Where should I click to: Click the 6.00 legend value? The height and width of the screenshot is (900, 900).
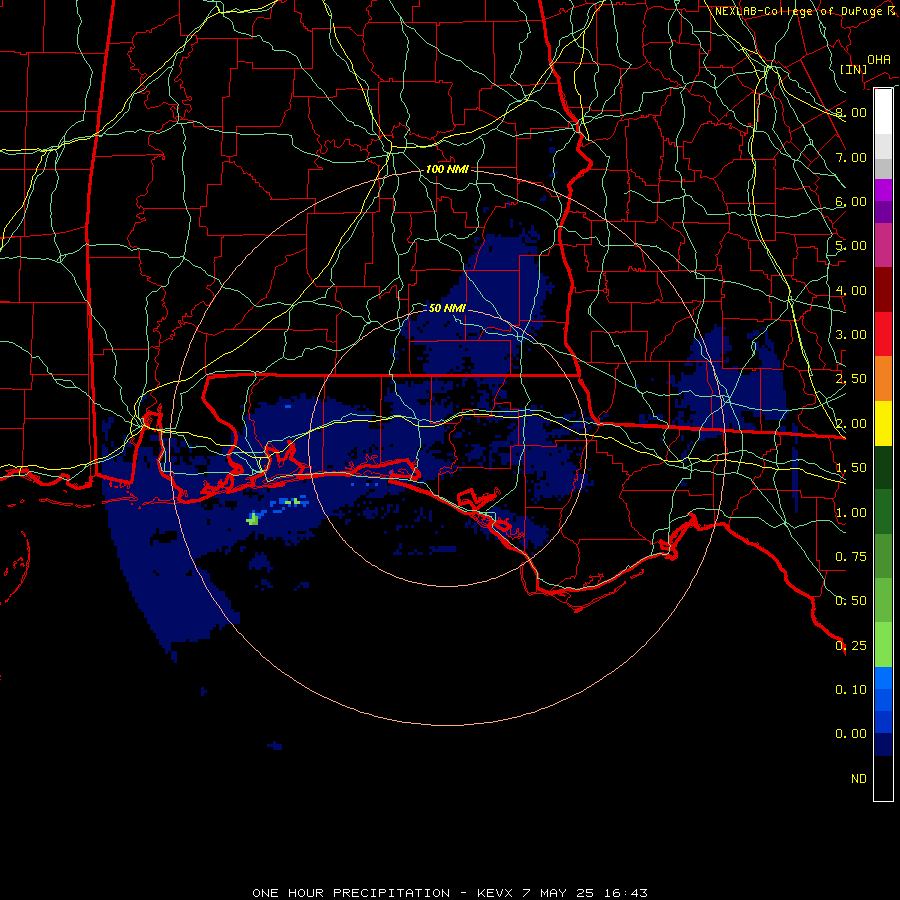click(x=851, y=201)
